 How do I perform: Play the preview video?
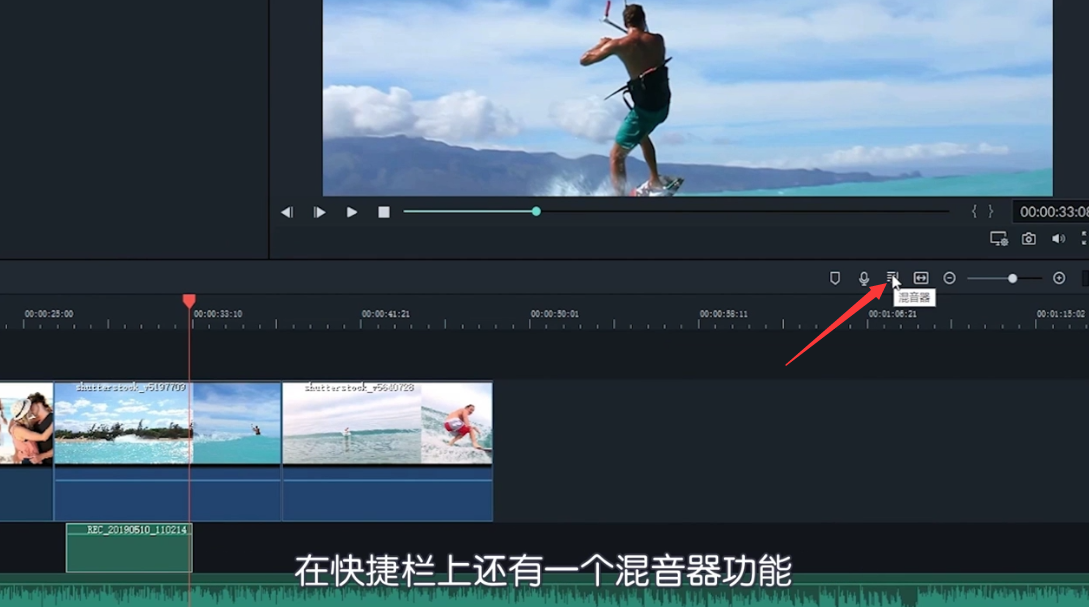[351, 212]
